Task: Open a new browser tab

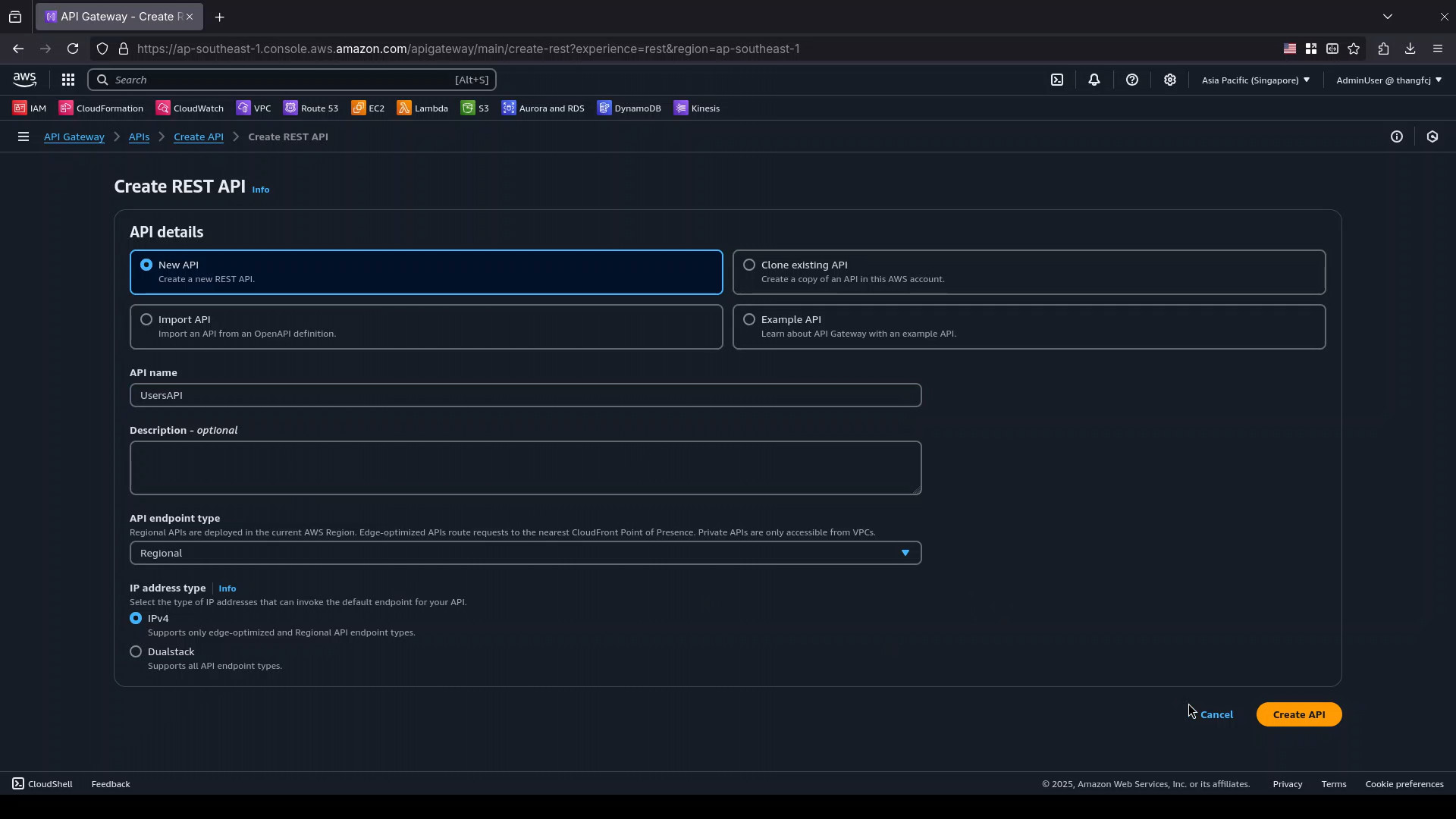Action: 220,17
